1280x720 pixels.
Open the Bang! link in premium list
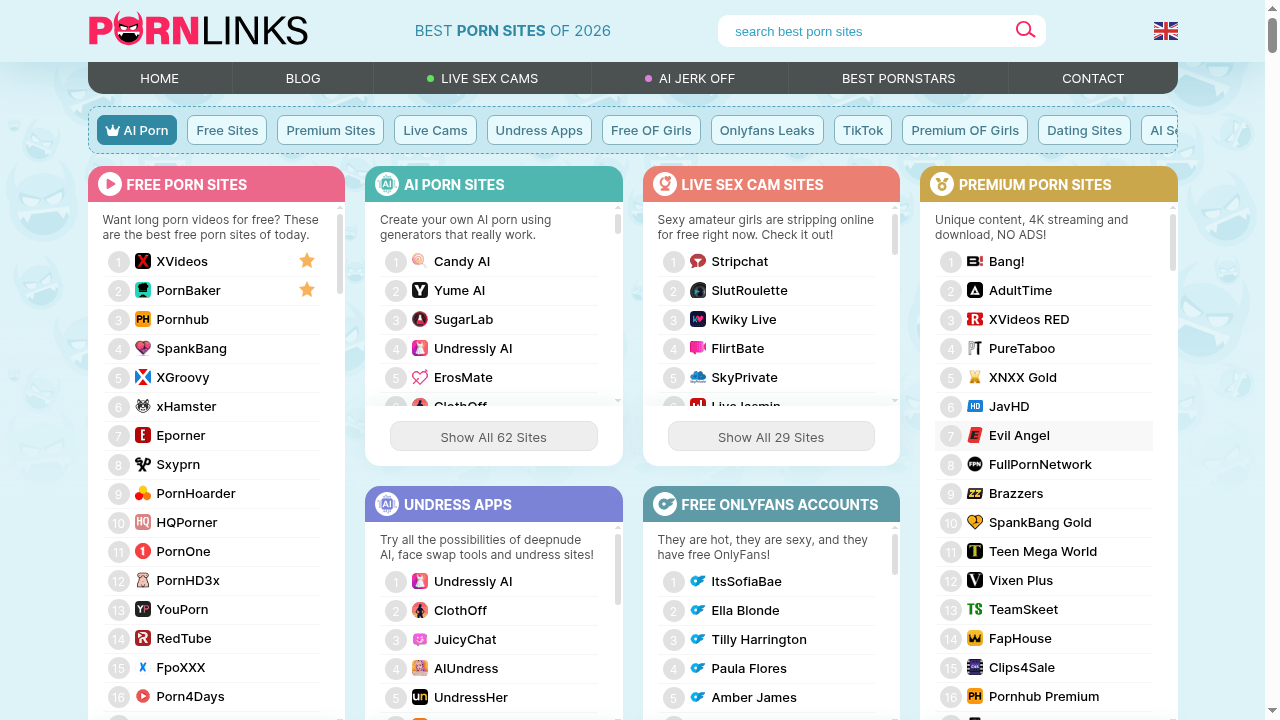pos(1006,261)
